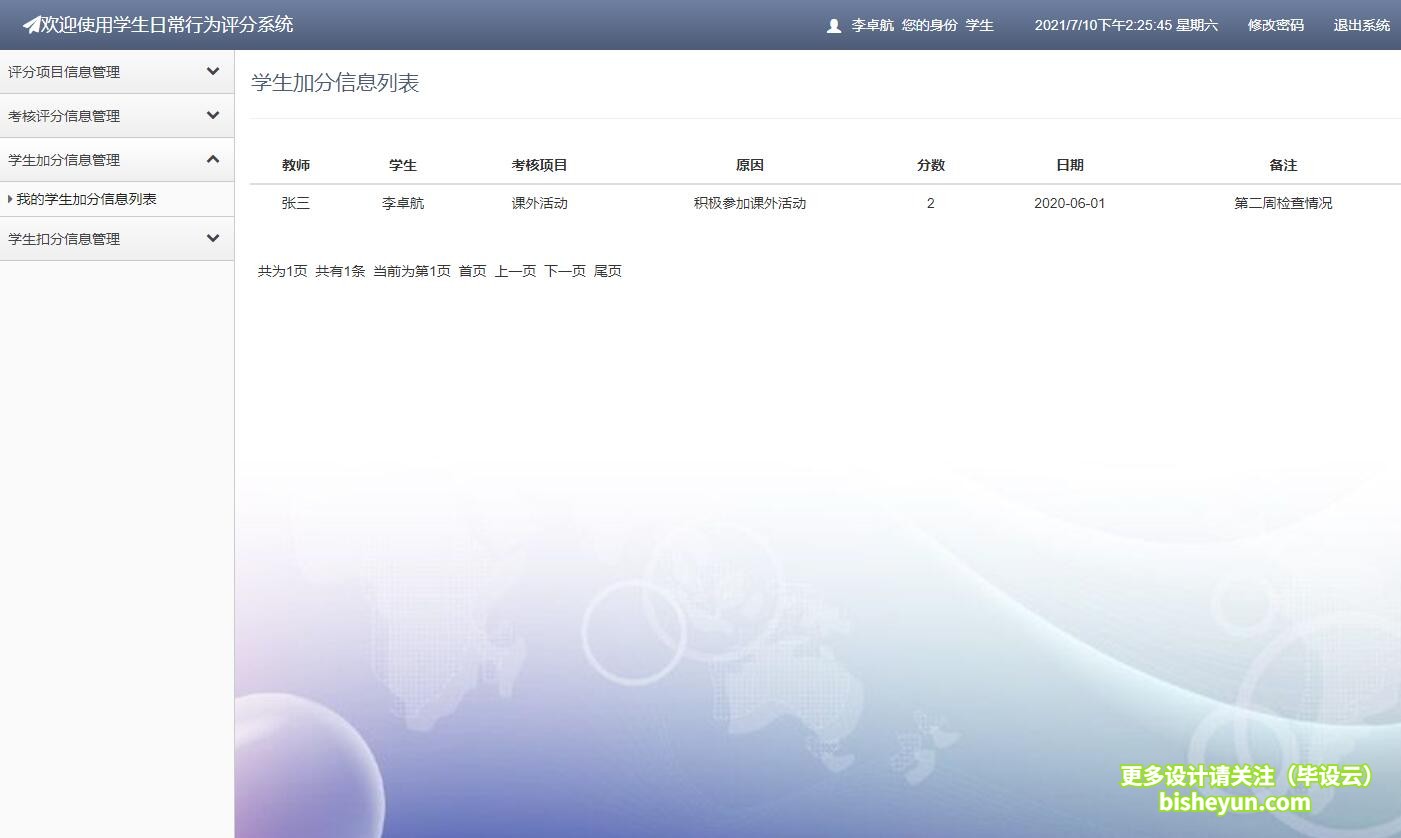Click 下一页 to view next page
1401x838 pixels.
[x=564, y=270]
